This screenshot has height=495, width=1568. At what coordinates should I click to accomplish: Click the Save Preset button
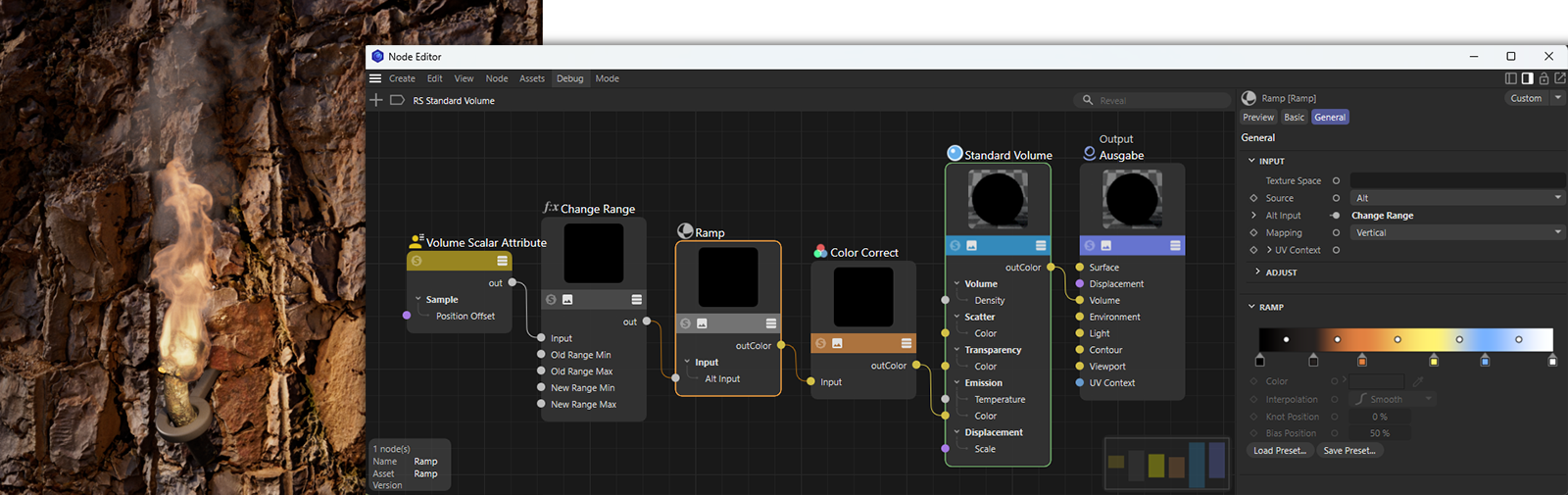coord(1349,451)
